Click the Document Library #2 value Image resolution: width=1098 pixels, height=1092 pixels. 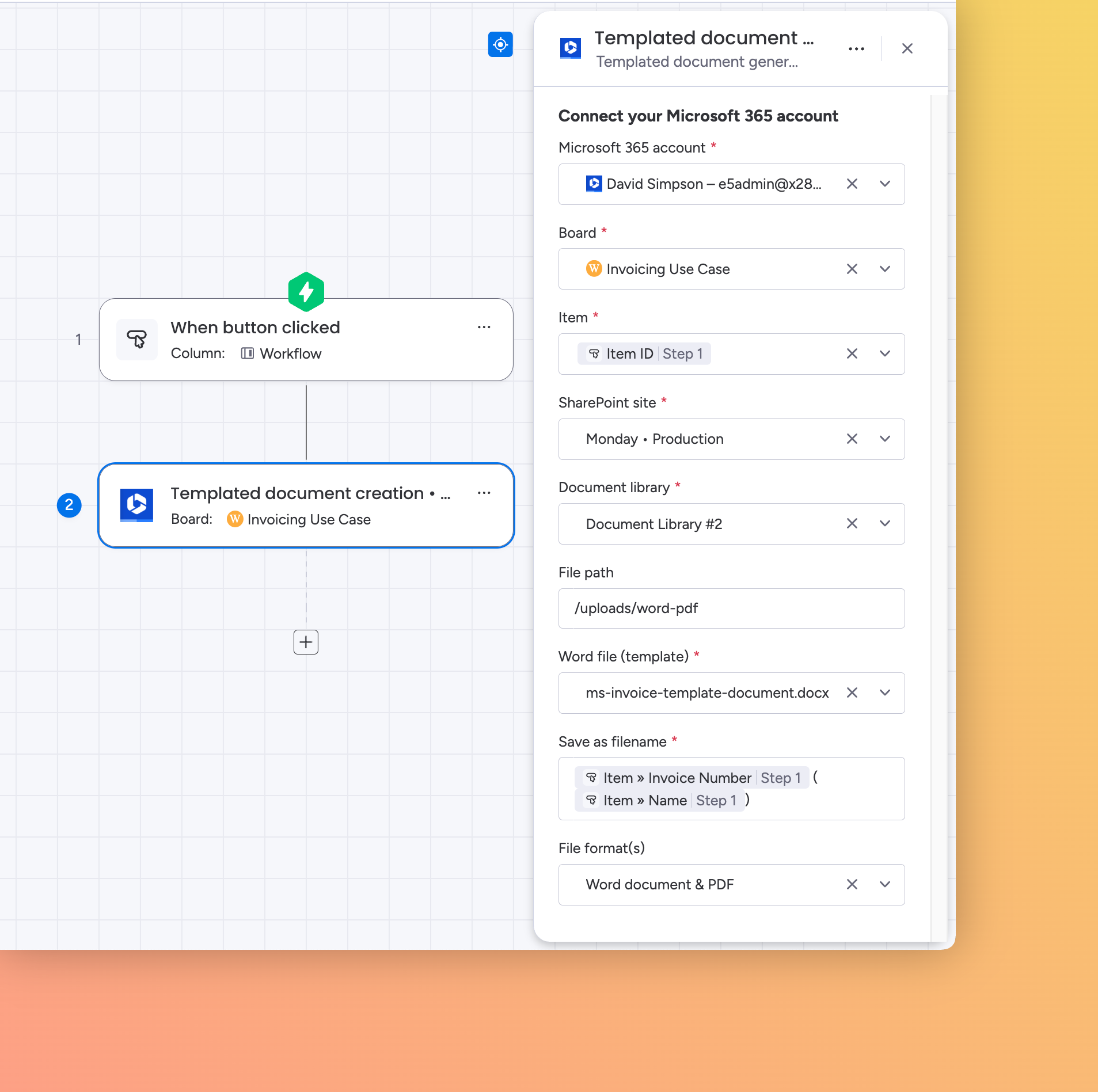(x=654, y=524)
